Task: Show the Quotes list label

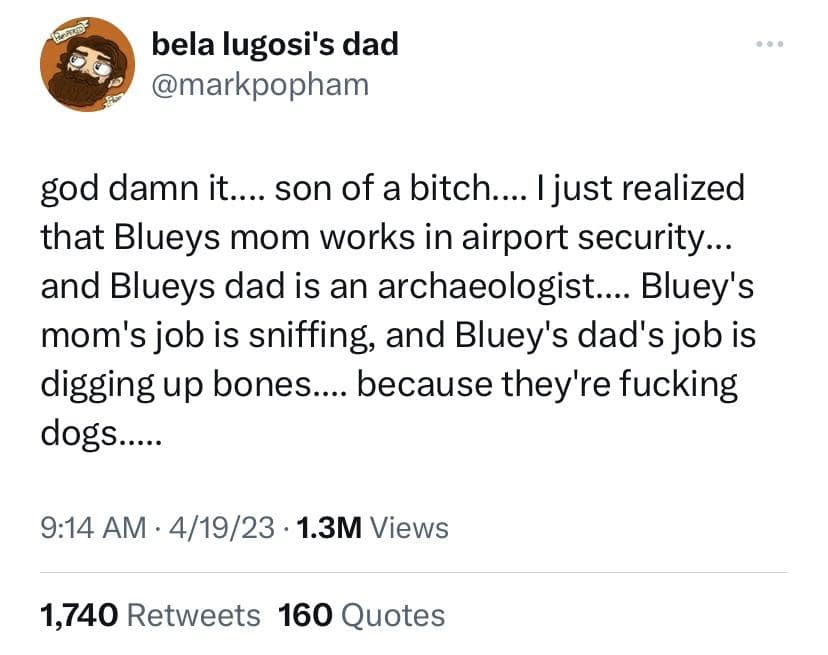Action: [393, 615]
